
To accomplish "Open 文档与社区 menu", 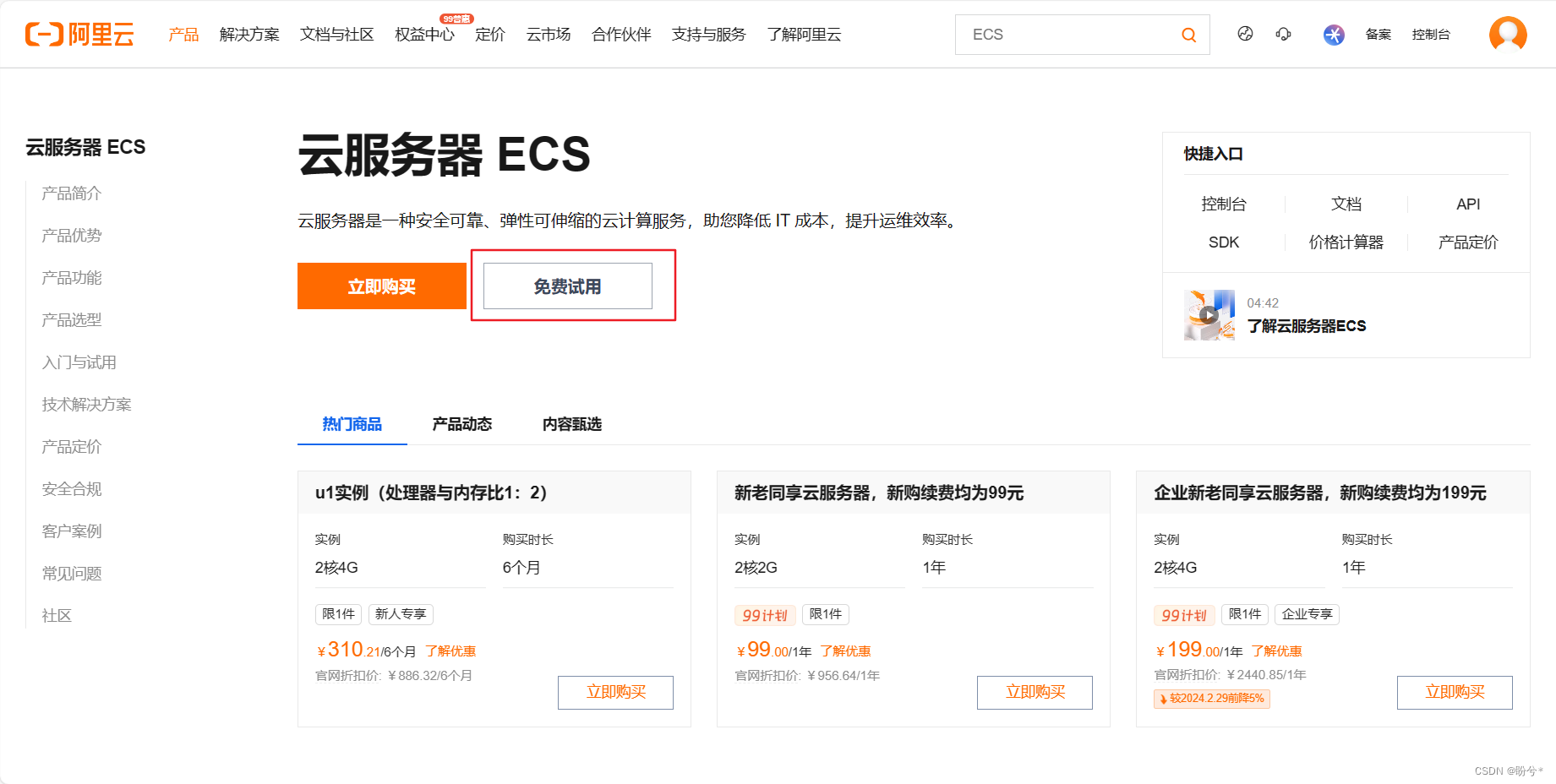I will [x=336, y=35].
